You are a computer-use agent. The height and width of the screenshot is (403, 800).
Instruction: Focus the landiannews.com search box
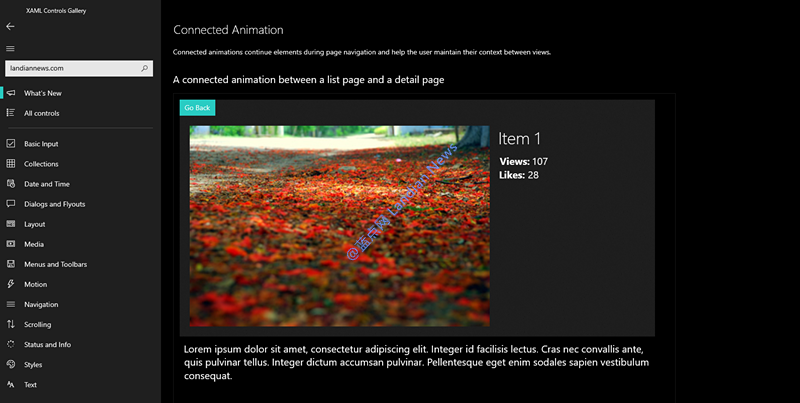pos(79,68)
